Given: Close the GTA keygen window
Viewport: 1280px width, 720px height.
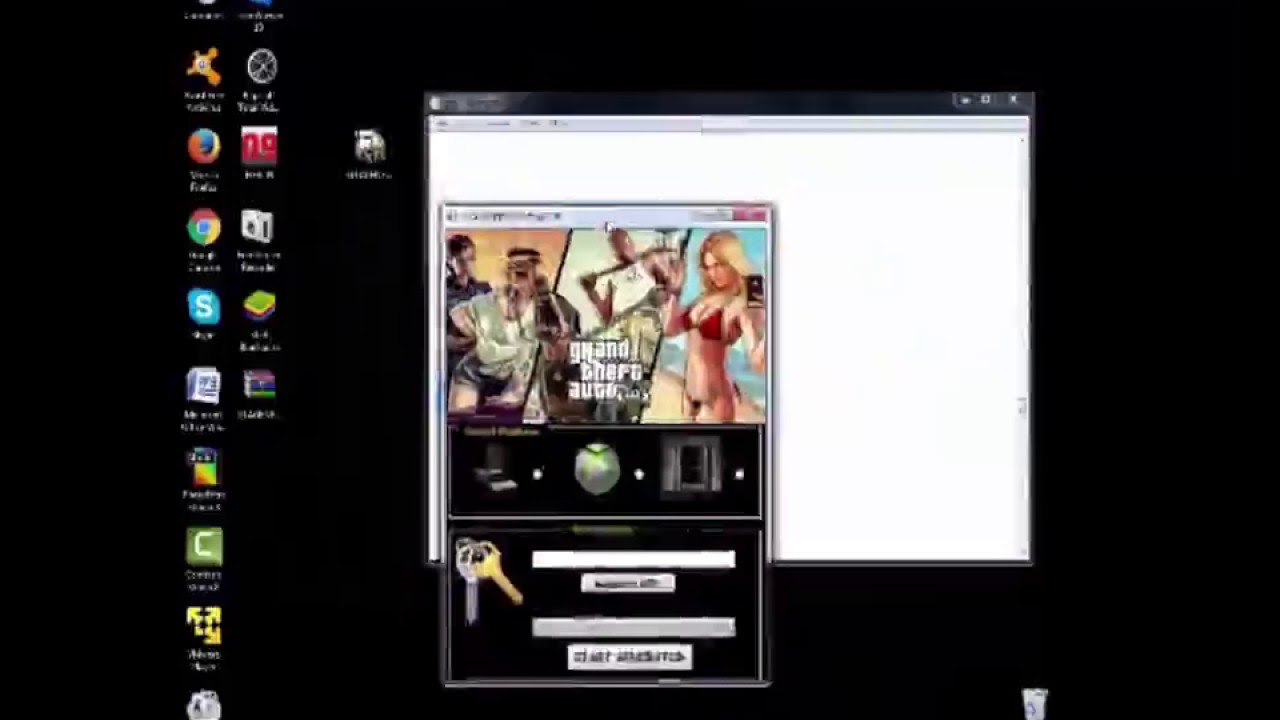Looking at the screenshot, I should [750, 215].
